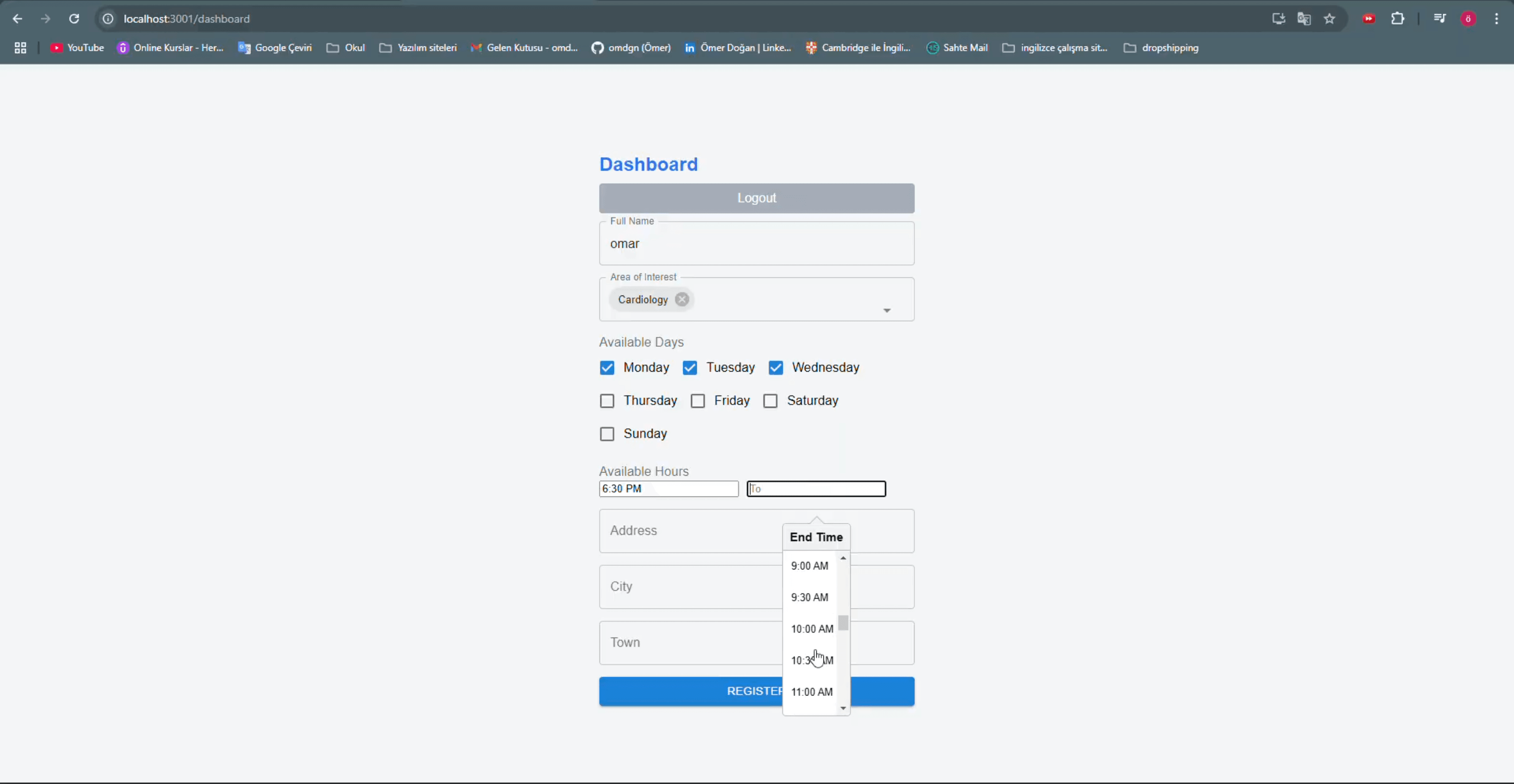
Task: Click the Google Translate page icon
Action: tap(1304, 19)
